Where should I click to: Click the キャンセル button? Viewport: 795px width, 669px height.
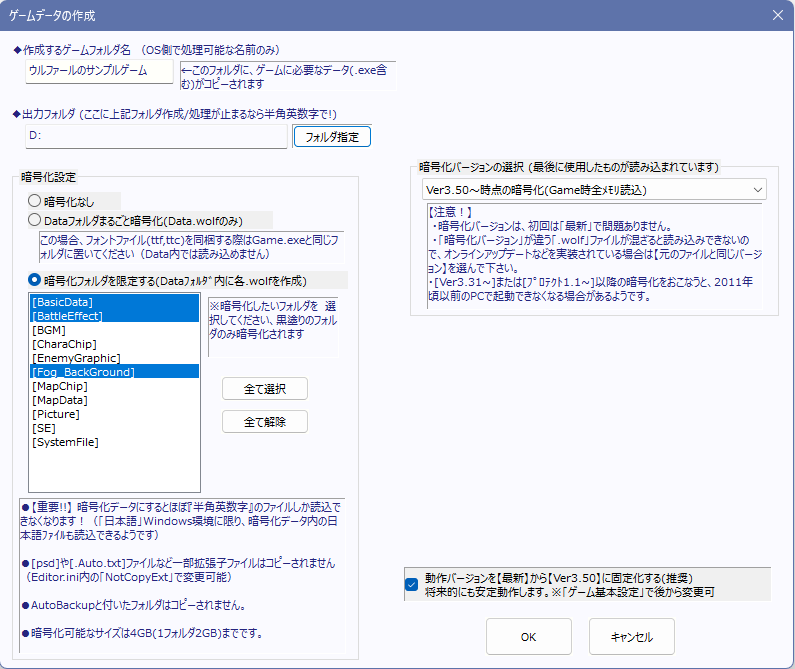click(631, 637)
